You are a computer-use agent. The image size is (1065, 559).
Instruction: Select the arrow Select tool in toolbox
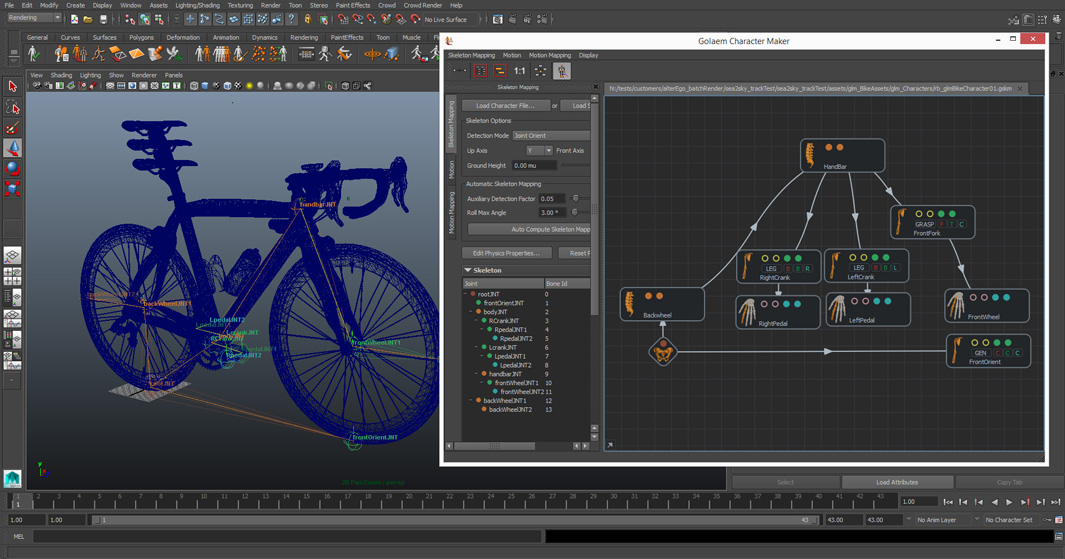point(12,86)
